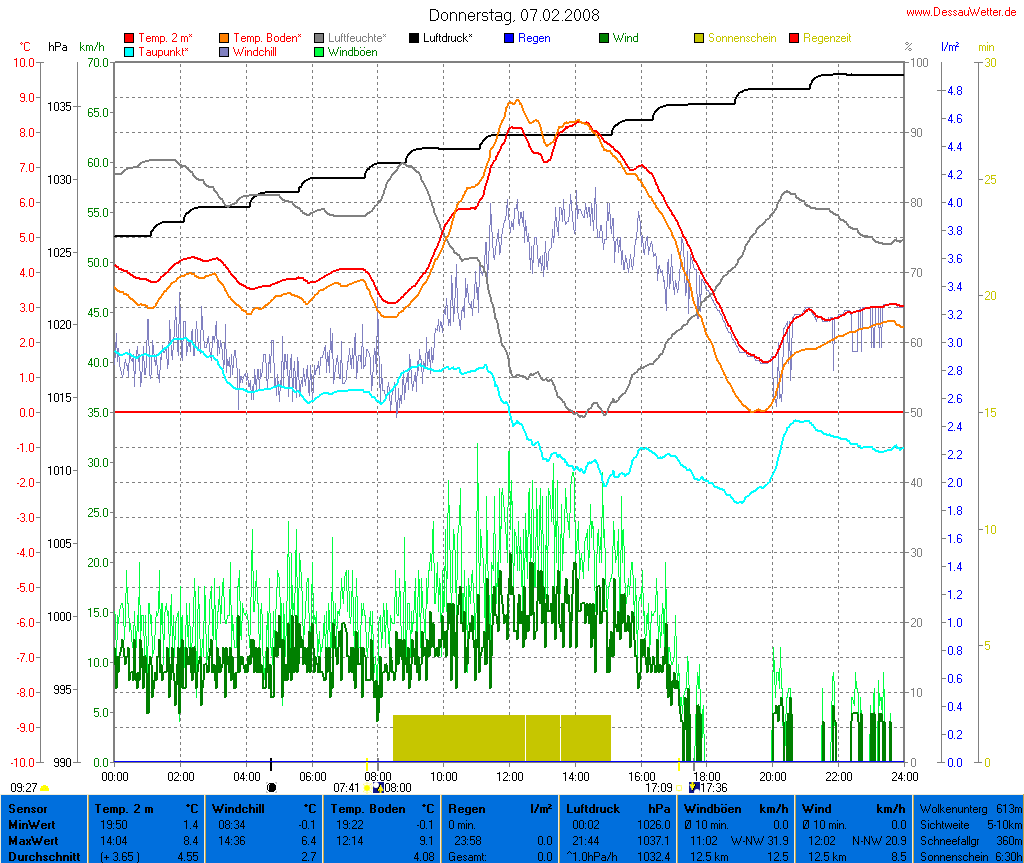Click the dark green Wind legend swatch
Screen dimensions: 1024x863
(x=604, y=38)
